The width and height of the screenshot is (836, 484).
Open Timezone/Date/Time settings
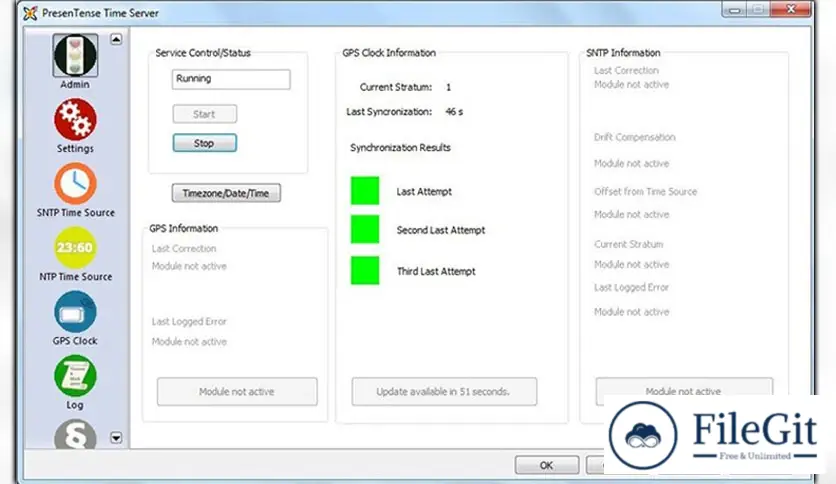click(x=226, y=193)
